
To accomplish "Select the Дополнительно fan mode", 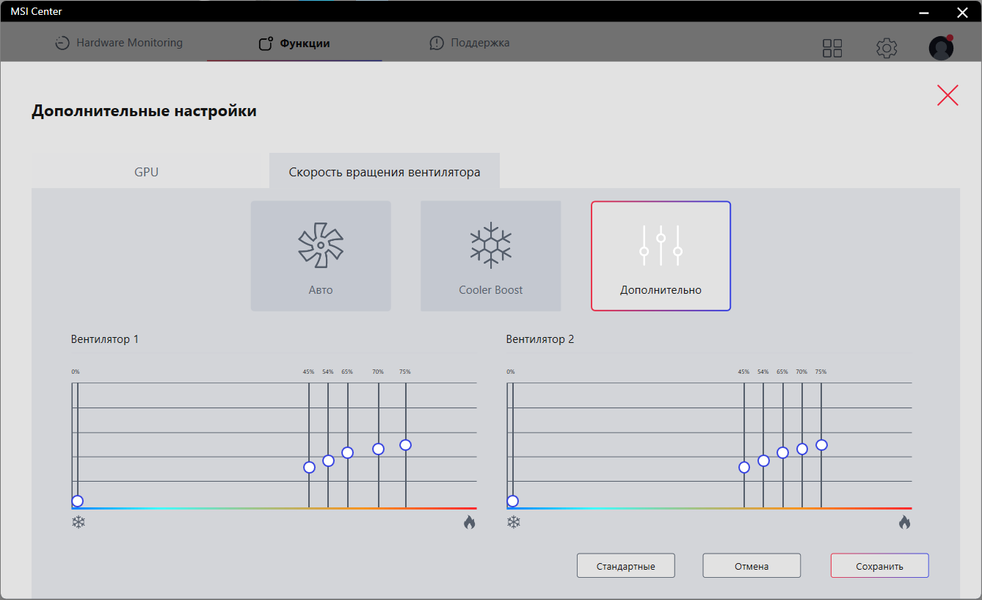I will pos(661,256).
